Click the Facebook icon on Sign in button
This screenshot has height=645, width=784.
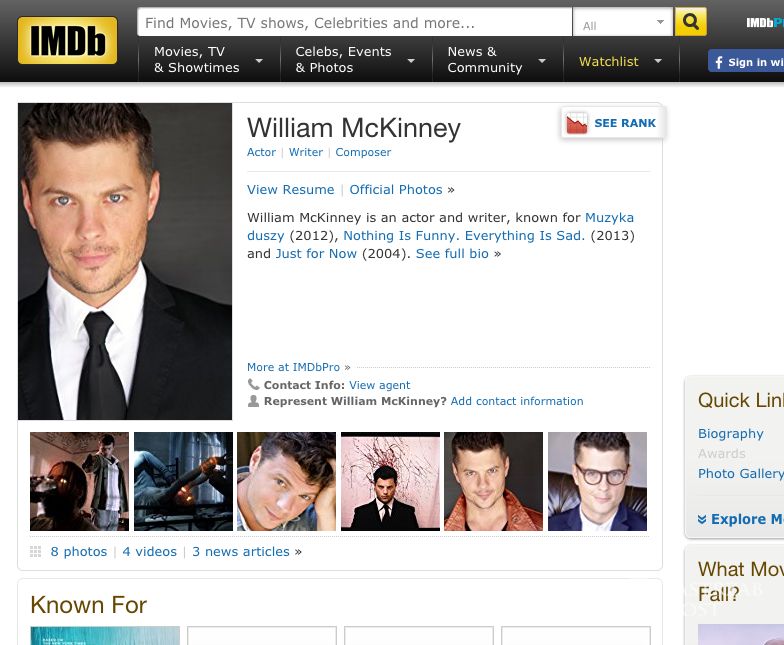[x=718, y=62]
